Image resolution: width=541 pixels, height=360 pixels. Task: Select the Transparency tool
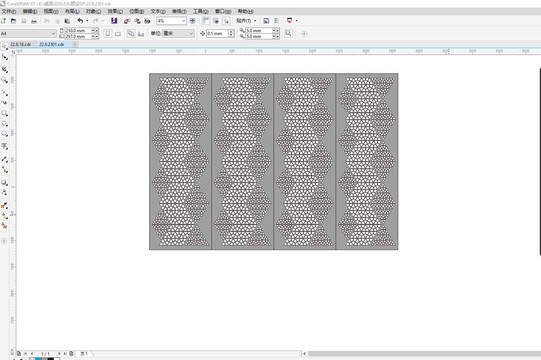[4, 192]
